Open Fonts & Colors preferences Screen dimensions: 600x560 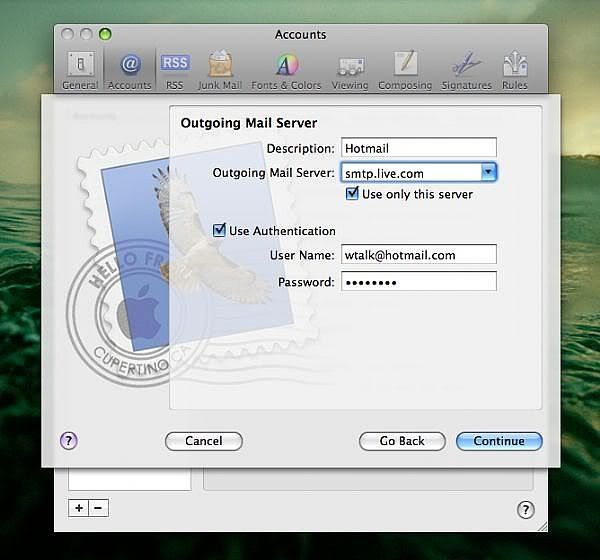pyautogui.click(x=286, y=71)
